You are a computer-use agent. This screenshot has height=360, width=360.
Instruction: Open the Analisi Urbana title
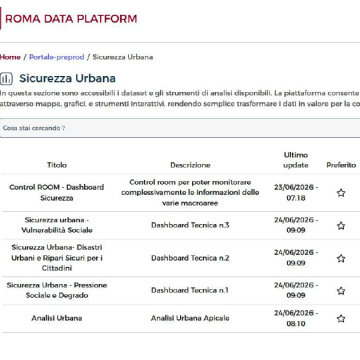coord(57,318)
